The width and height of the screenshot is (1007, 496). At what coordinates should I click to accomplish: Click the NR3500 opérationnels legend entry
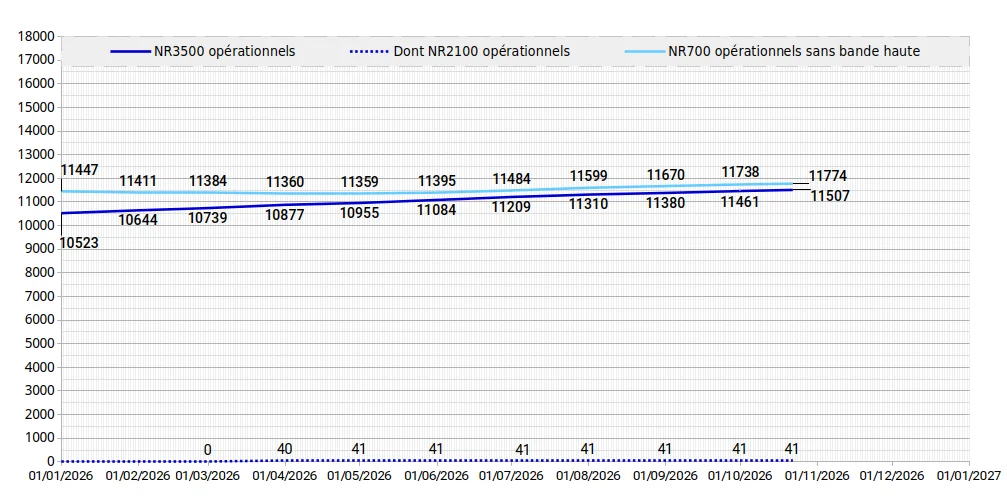tap(203, 51)
